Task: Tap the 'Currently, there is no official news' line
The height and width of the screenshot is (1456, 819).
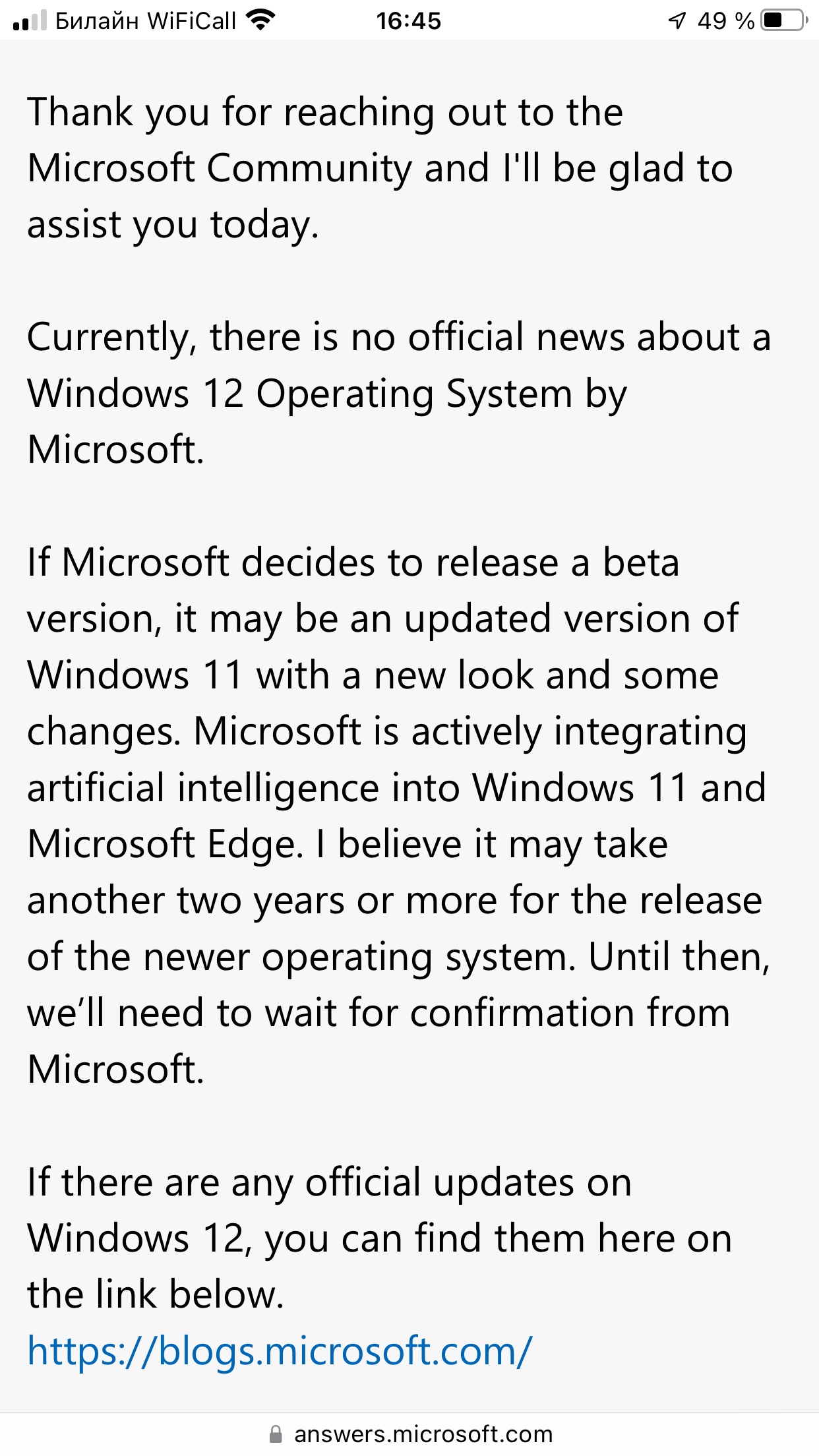Action: (398, 337)
